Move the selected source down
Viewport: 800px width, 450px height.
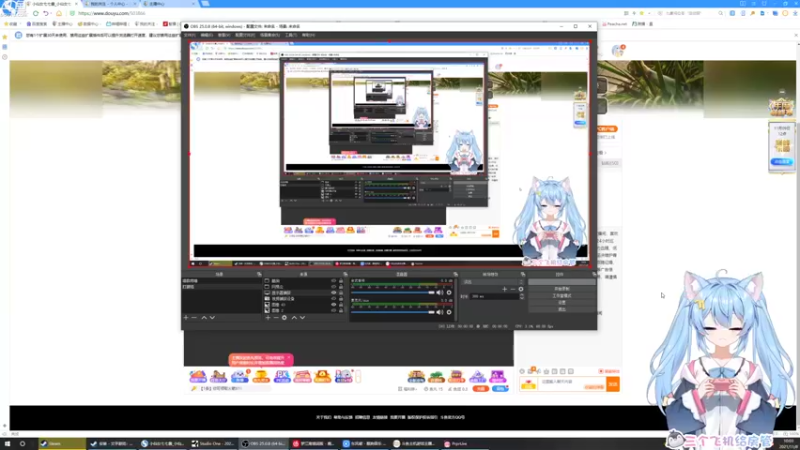pyautogui.click(x=302, y=318)
